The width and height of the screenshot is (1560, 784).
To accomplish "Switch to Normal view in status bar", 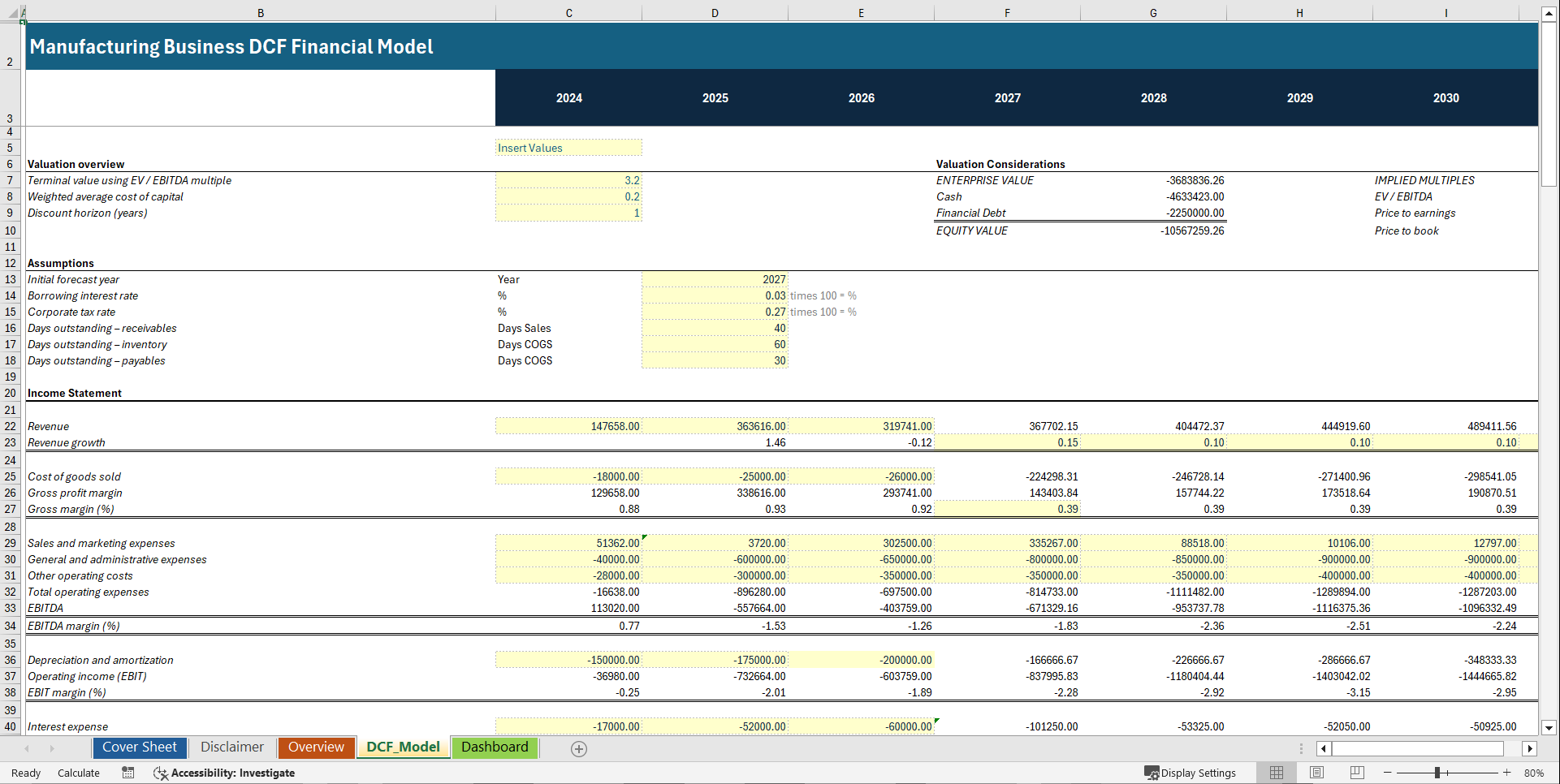I will [1276, 773].
